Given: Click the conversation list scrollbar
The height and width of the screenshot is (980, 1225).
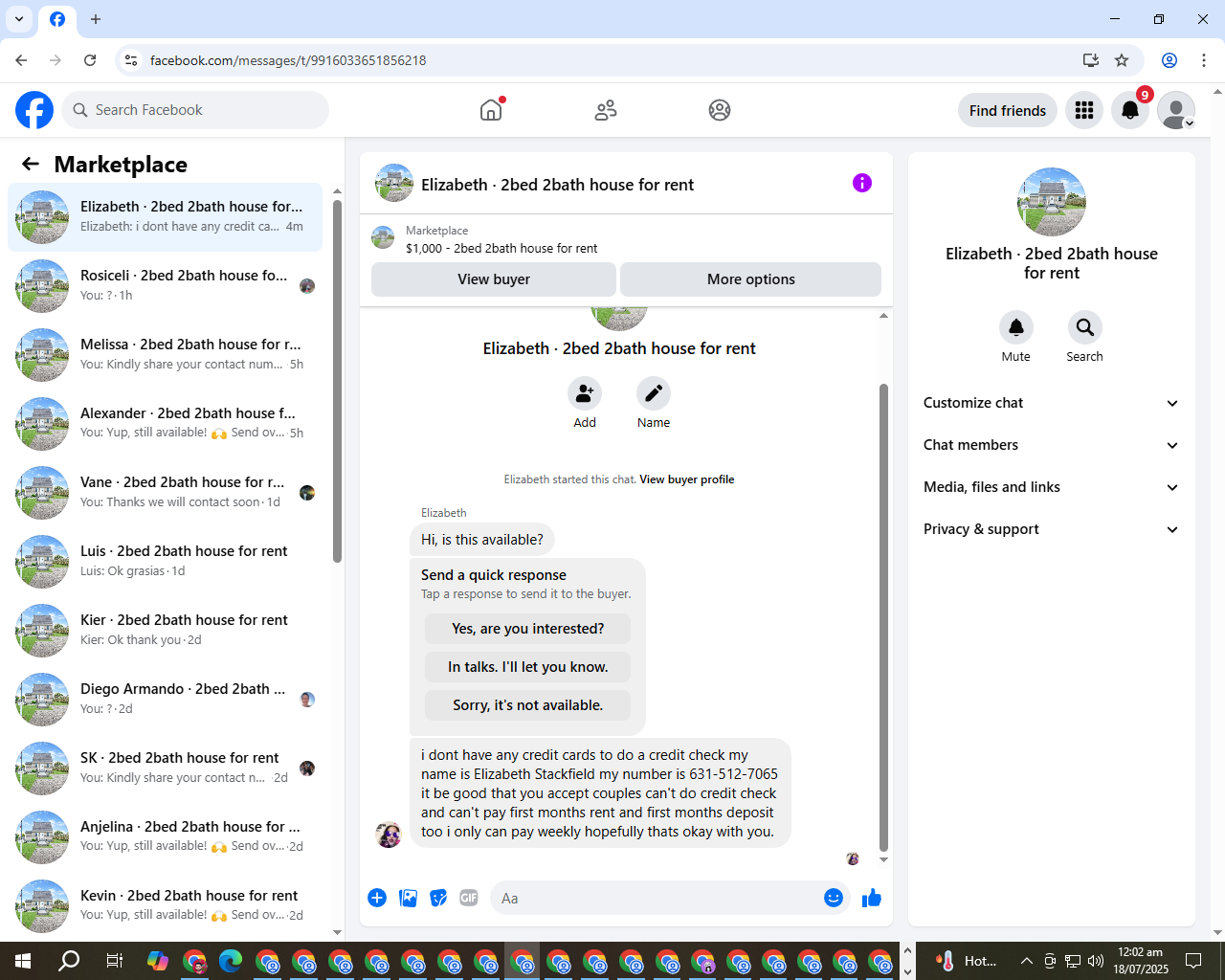Looking at the screenshot, I should click(x=337, y=382).
